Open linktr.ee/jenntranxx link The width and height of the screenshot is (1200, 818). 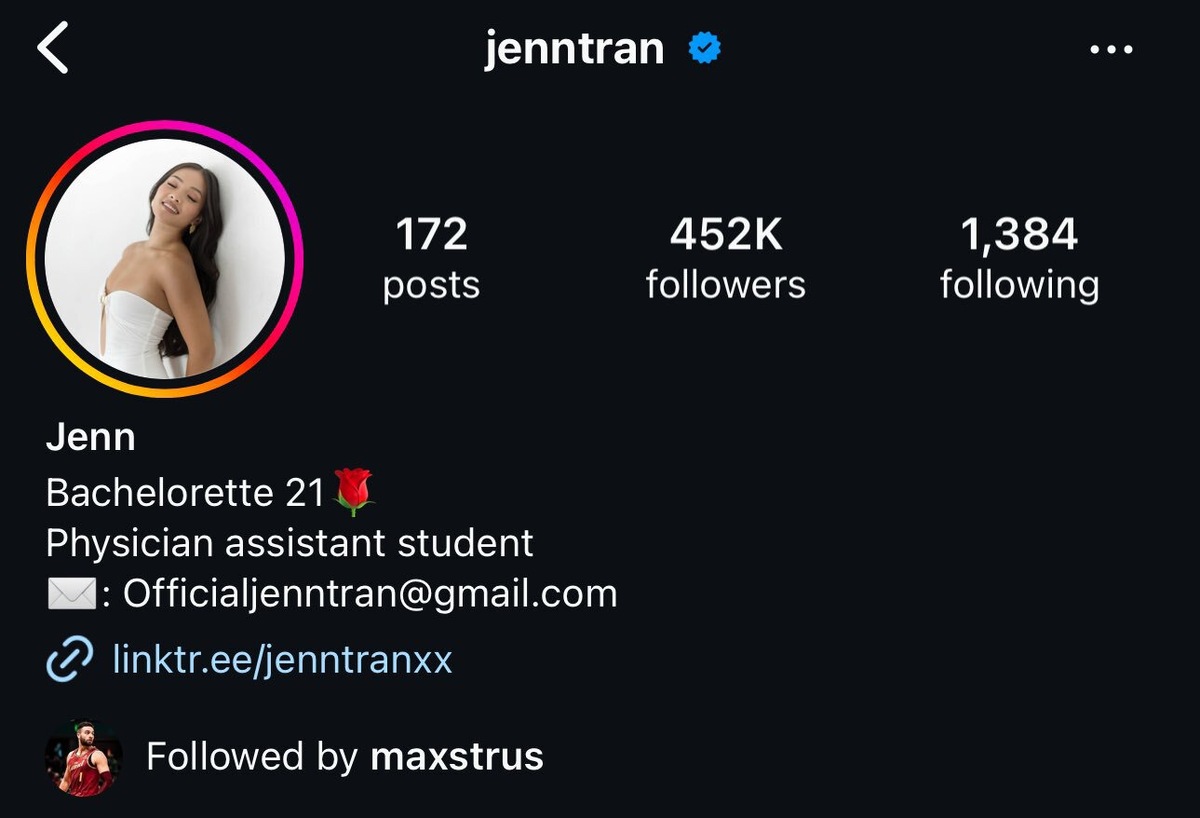pos(282,659)
